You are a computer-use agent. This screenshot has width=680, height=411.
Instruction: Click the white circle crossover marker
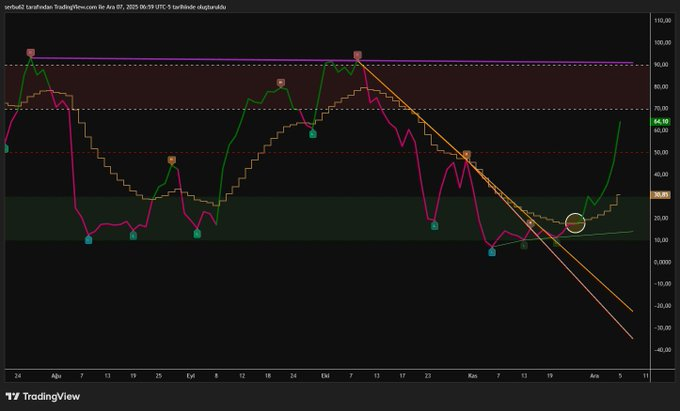(575, 223)
